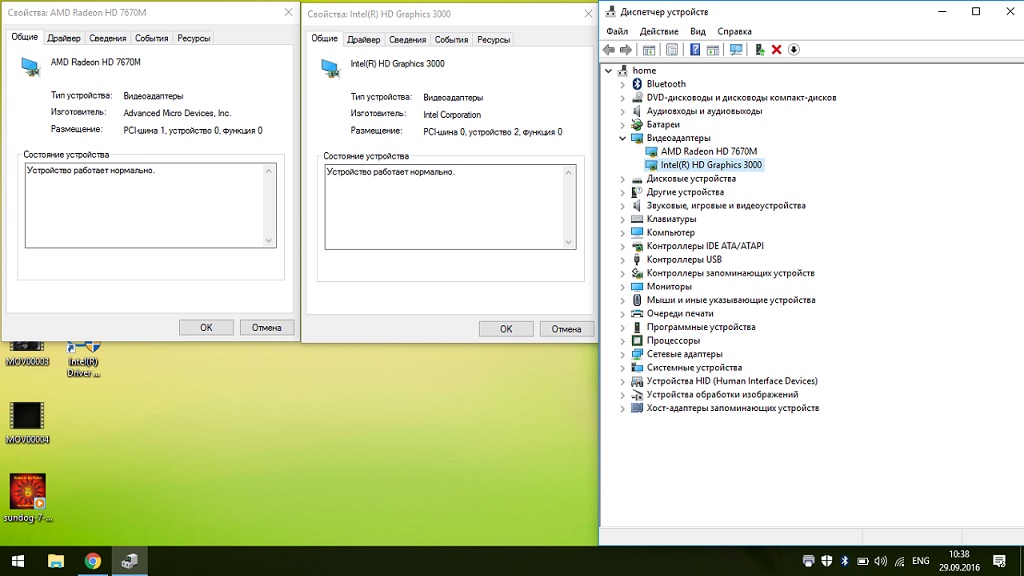Open Ресурсы tab in Intel HD Graphics properties
This screenshot has width=1024, height=576.
click(494, 40)
